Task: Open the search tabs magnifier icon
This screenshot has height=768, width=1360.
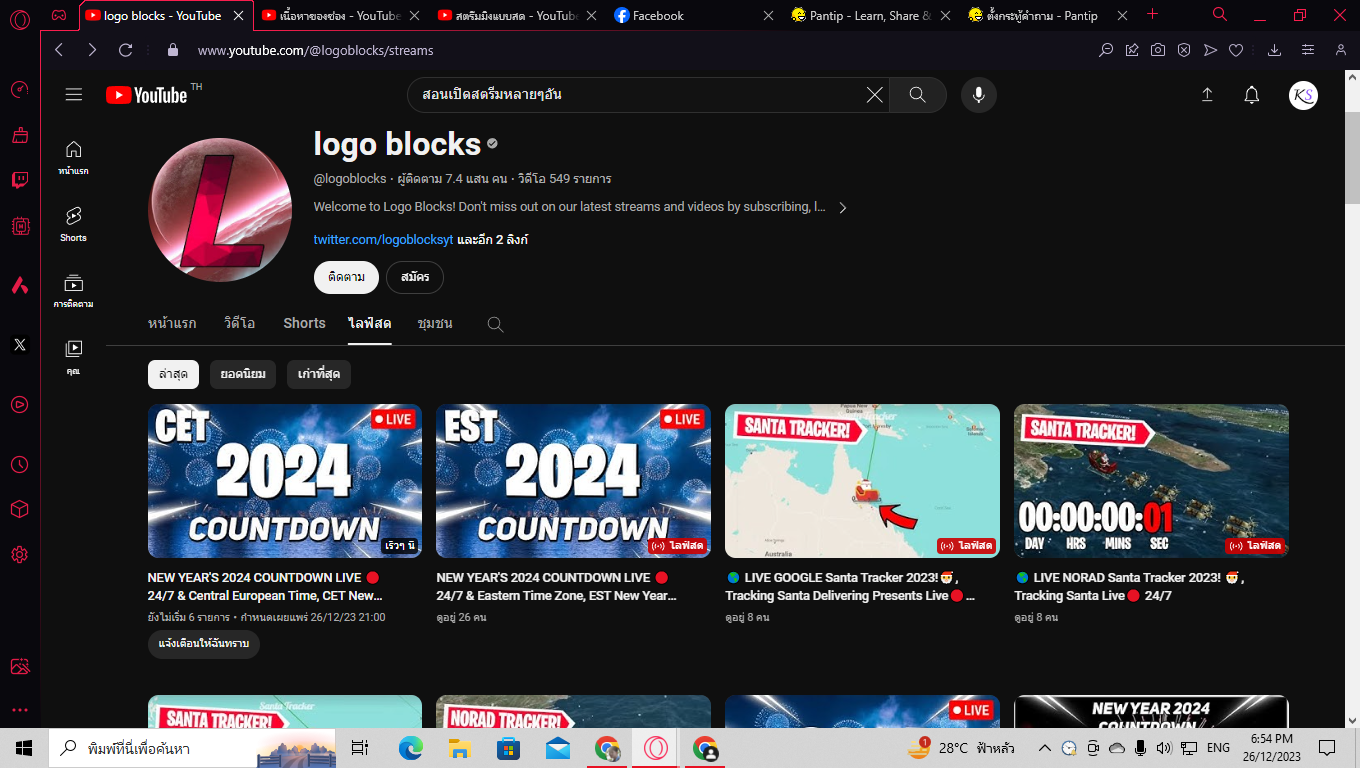Action: tap(1220, 14)
